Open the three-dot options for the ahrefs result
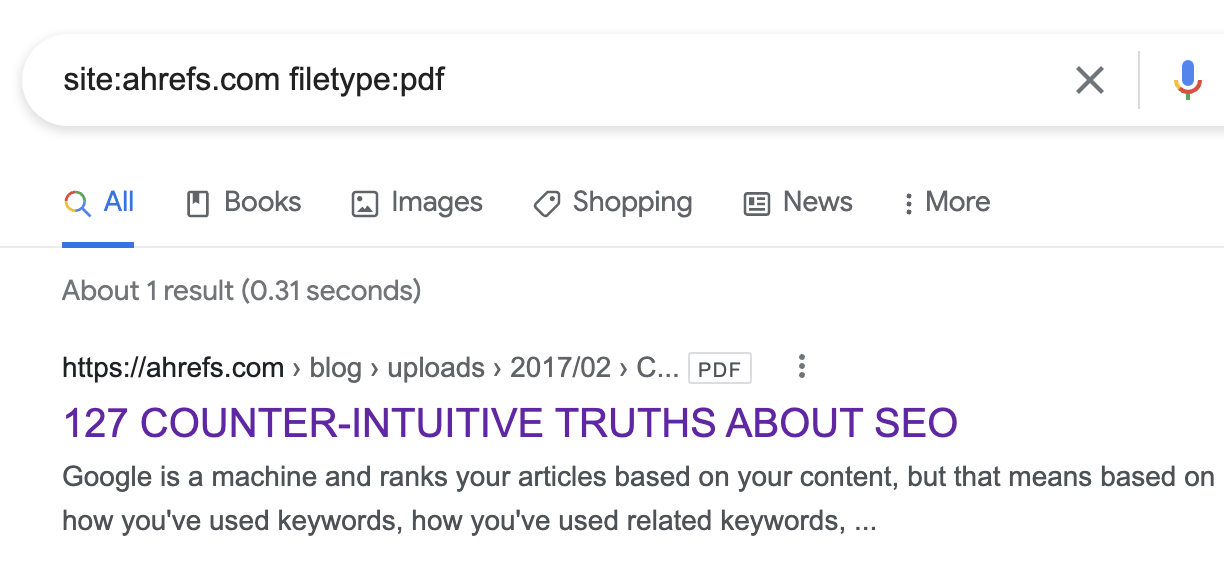1224x566 pixels. (801, 367)
